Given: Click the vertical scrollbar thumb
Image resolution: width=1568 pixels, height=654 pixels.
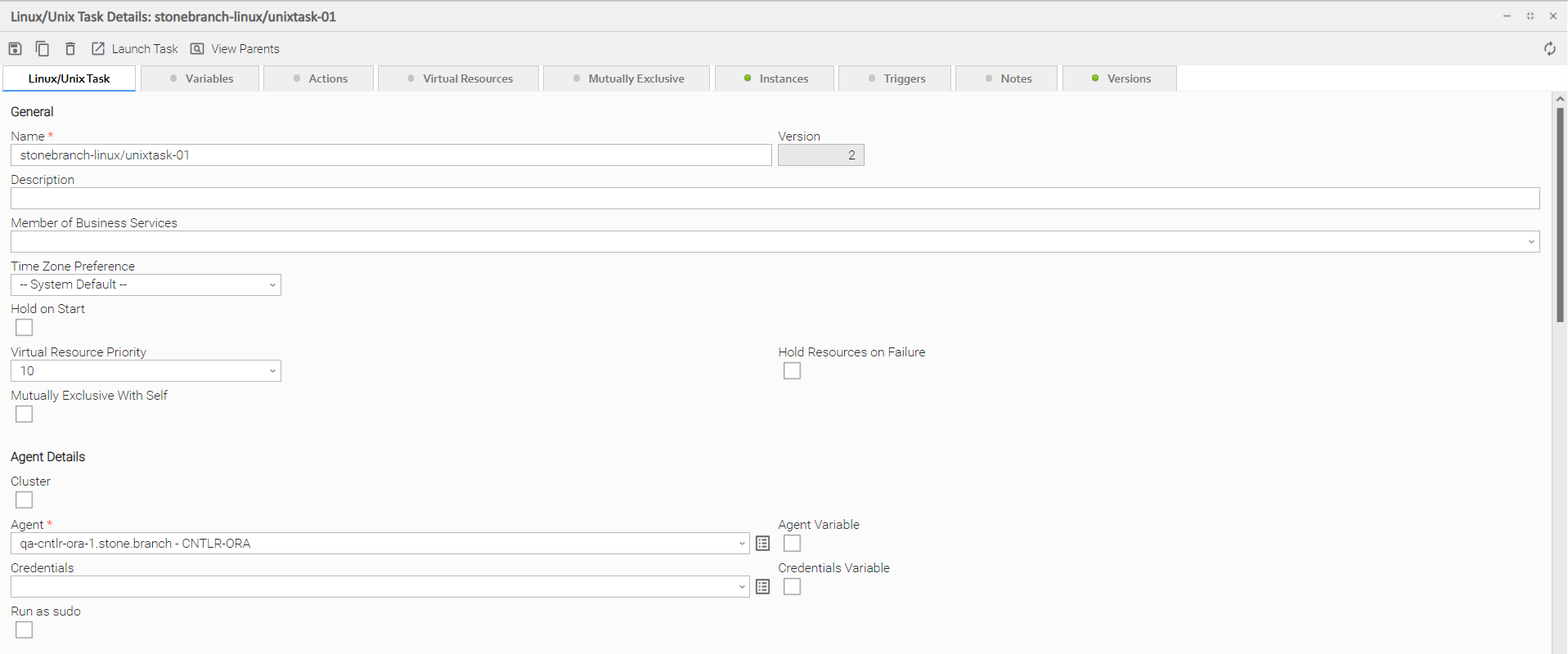Looking at the screenshot, I should coord(1560,213).
